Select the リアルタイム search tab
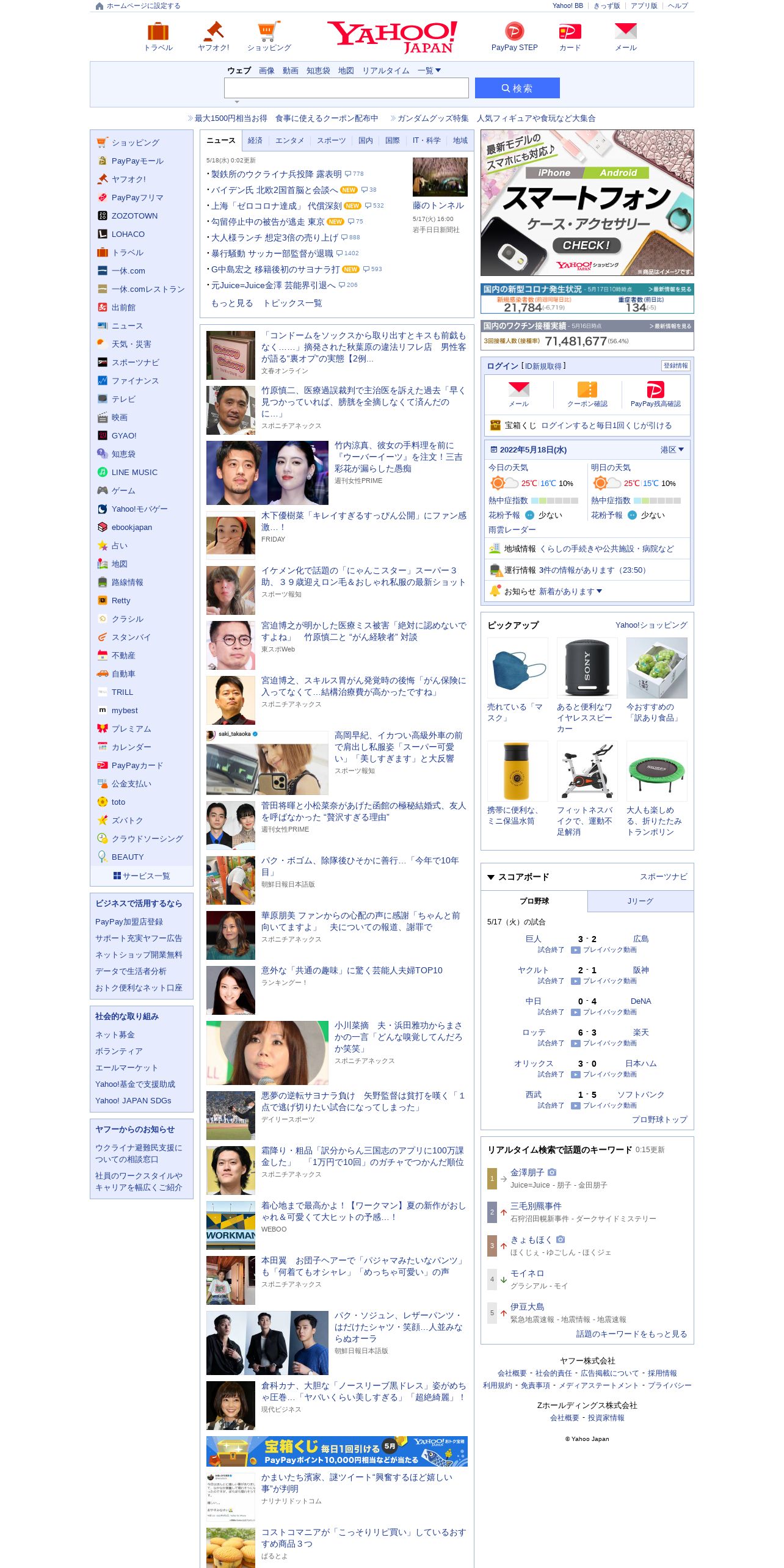Screen dimensions: 784x1568 [386, 71]
